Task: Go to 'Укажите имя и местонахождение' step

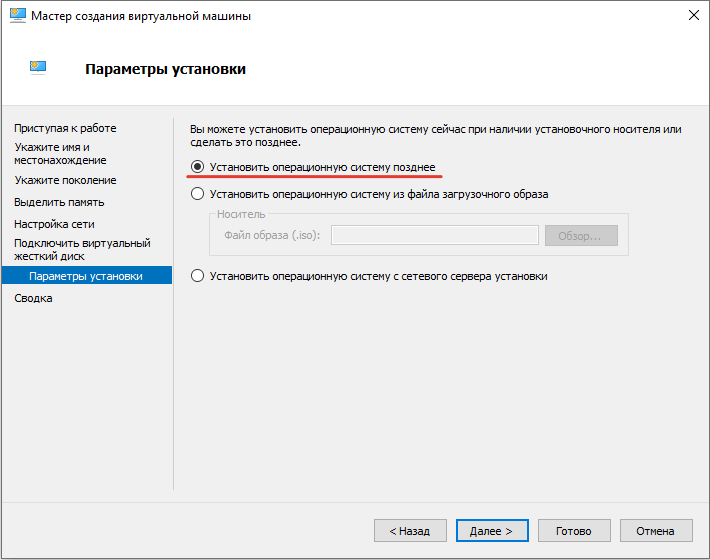Action: 60,153
